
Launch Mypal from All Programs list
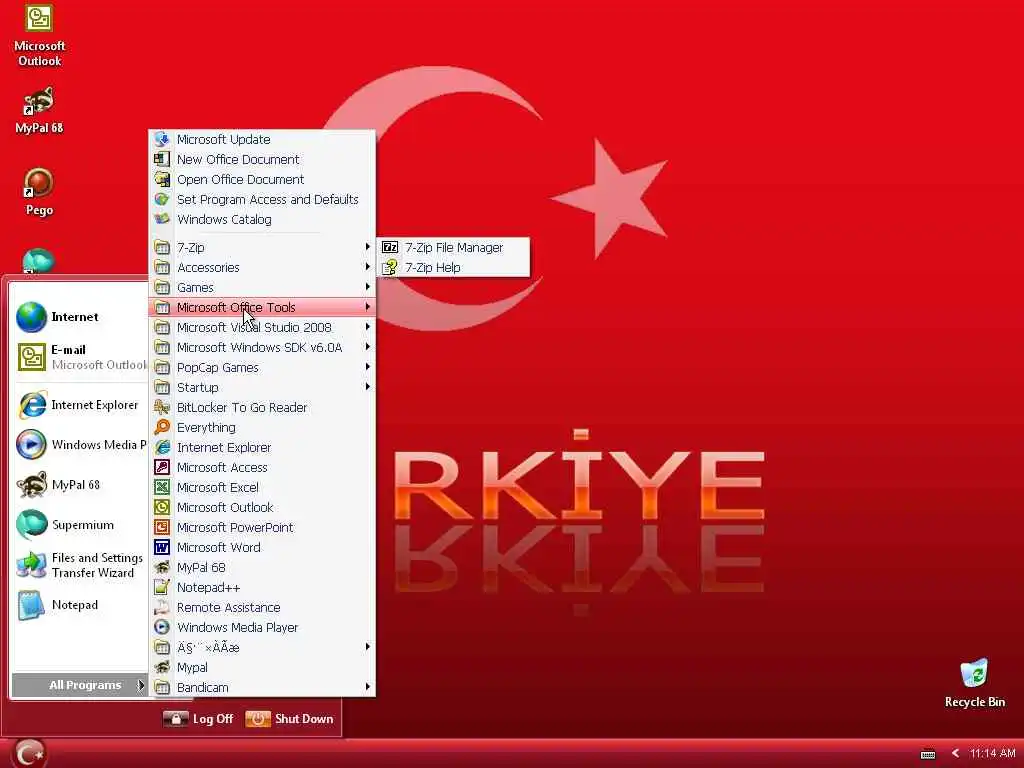(x=262, y=667)
